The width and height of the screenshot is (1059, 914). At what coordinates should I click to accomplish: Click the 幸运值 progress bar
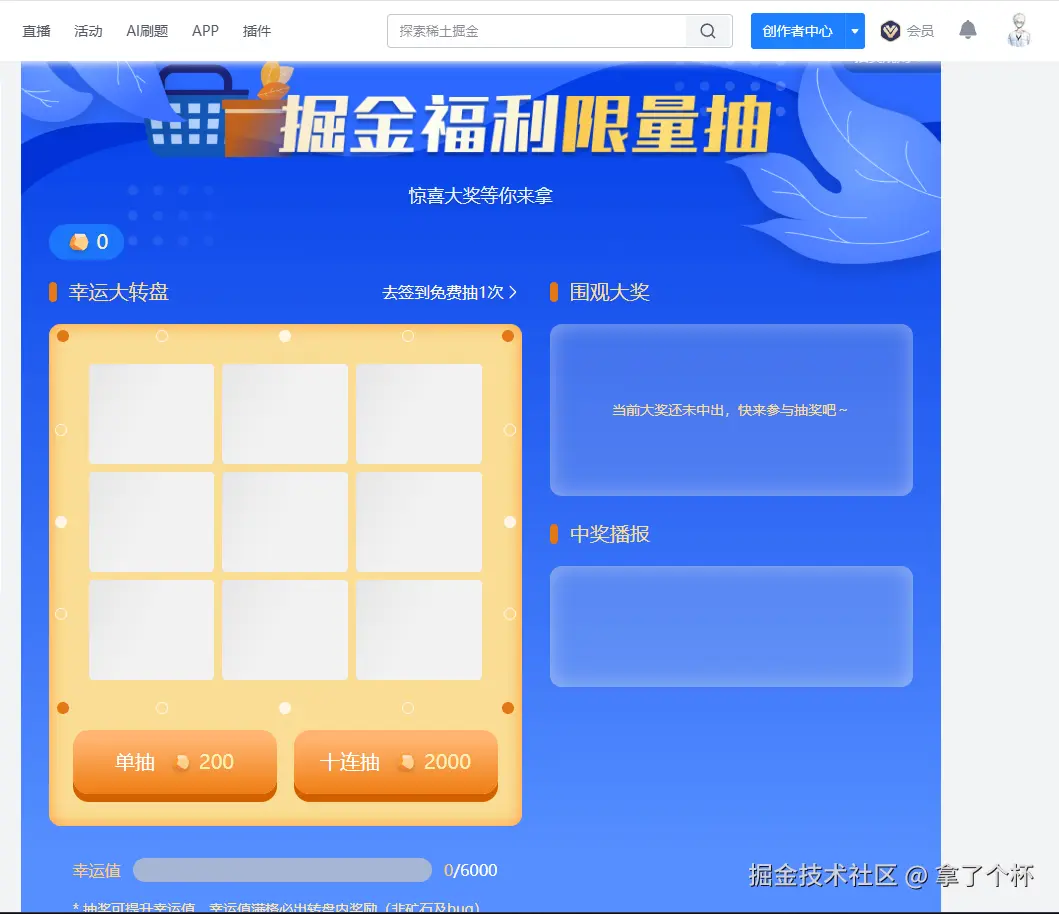coord(282,870)
